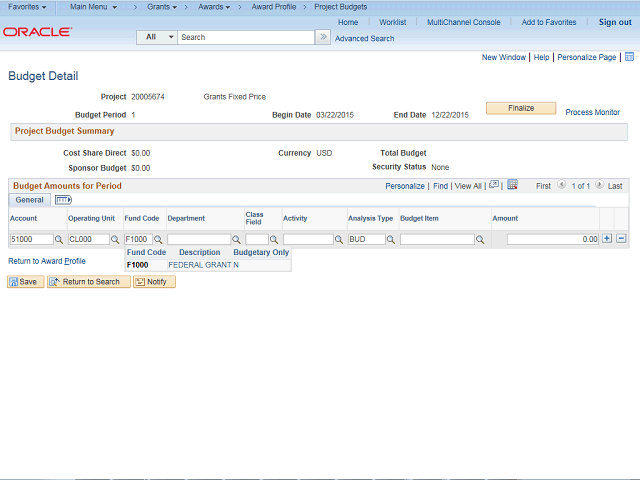Viewport: 640px width, 480px height.
Task: Open Award Profile breadcrumb
Action: coord(274,7)
